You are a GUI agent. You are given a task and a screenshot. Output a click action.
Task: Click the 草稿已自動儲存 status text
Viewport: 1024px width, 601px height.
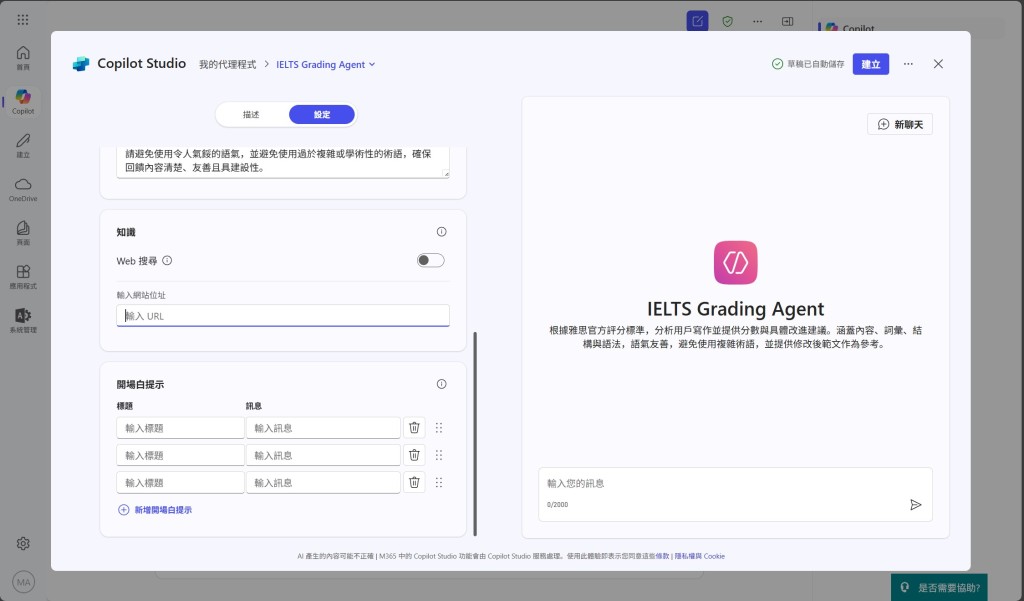pos(815,64)
